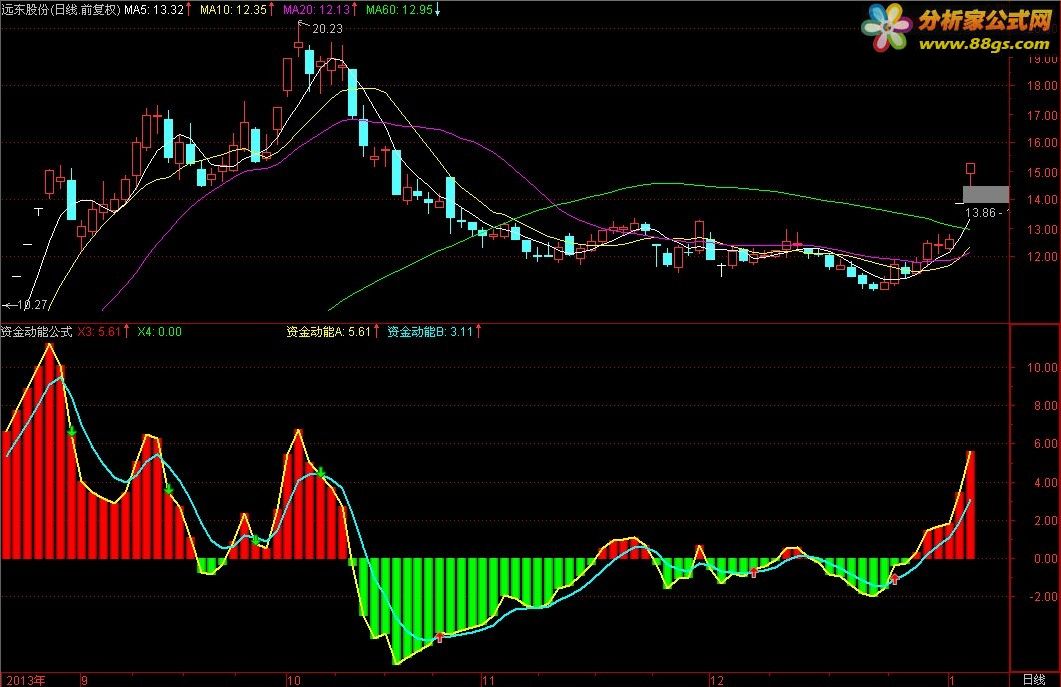Click the gray price marker box near 14.00
Viewport: 1061px width, 687px height.
click(985, 194)
